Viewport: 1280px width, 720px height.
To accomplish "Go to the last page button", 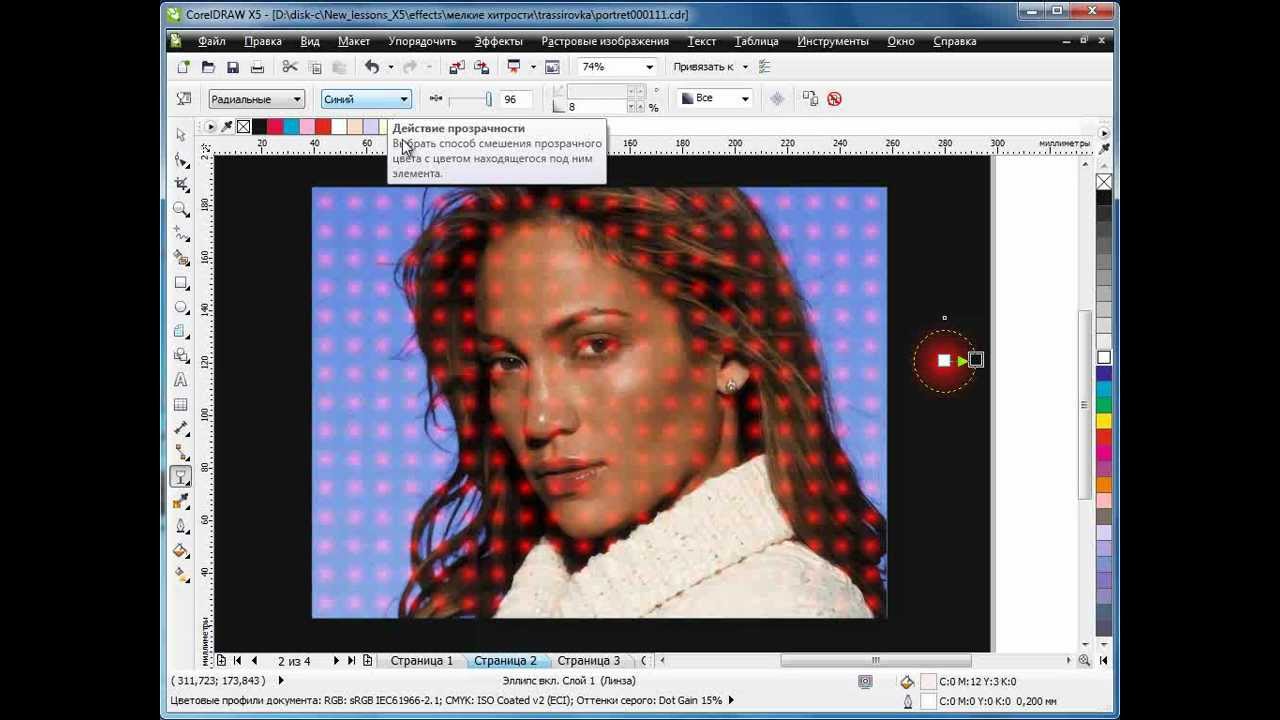I will (x=352, y=661).
